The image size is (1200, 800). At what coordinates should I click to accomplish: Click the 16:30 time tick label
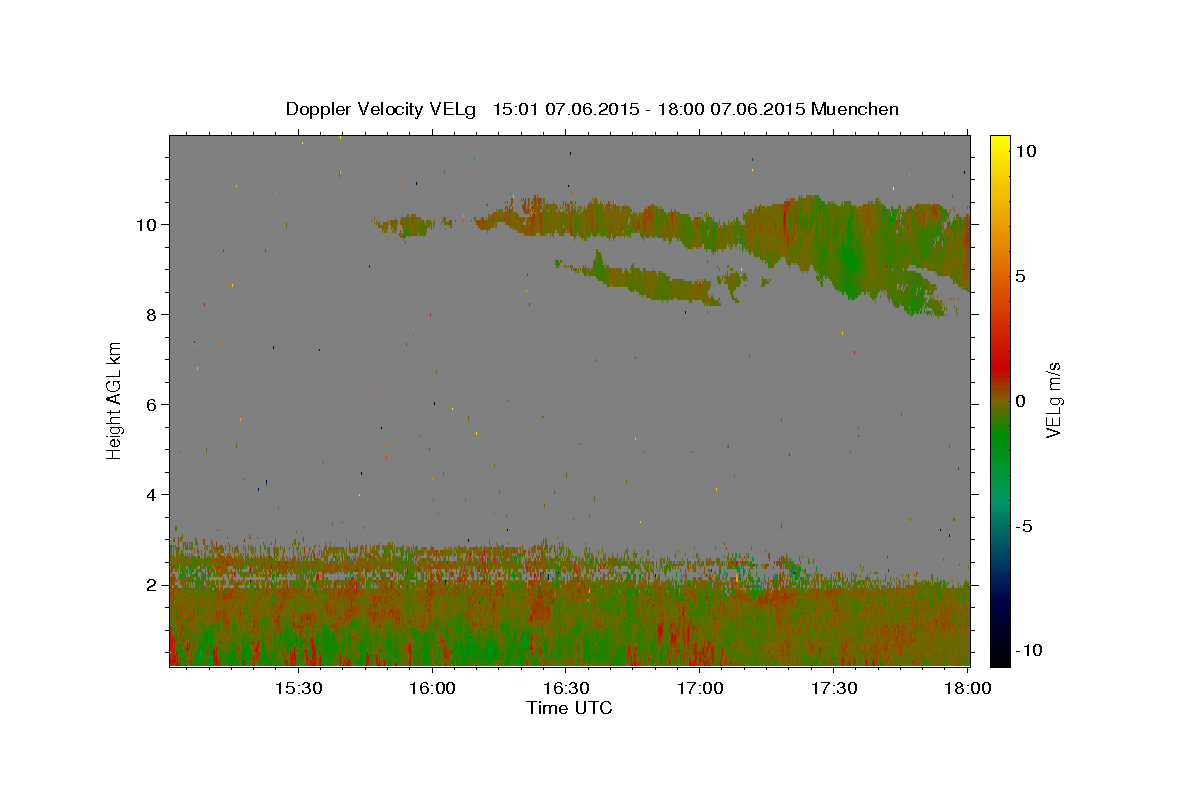[566, 689]
